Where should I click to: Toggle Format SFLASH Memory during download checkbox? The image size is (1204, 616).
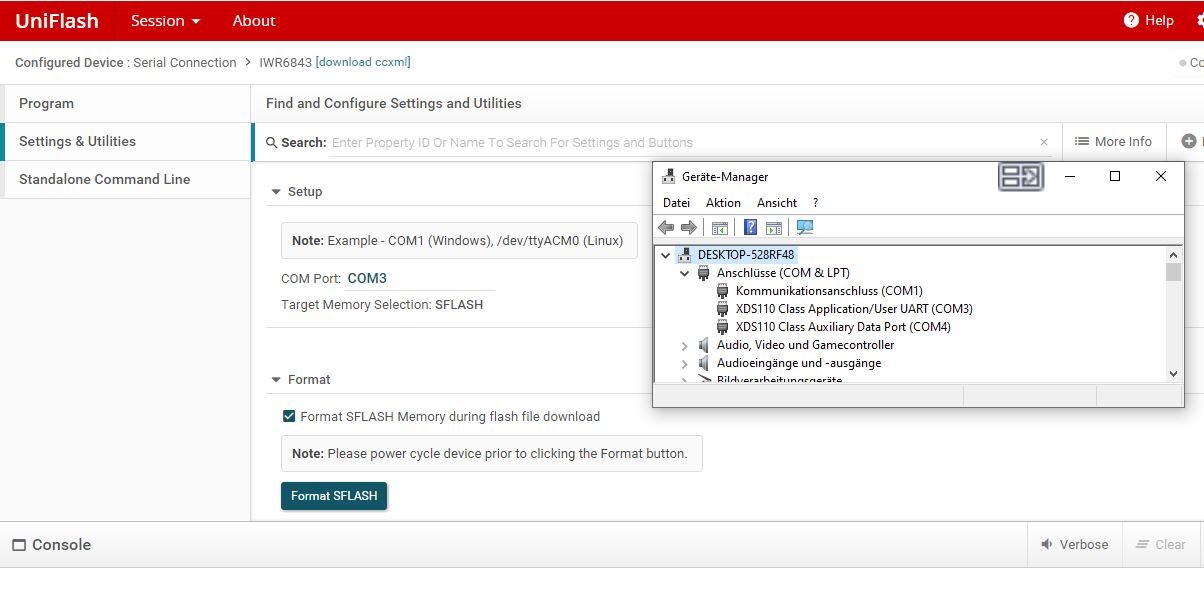tap(289, 416)
